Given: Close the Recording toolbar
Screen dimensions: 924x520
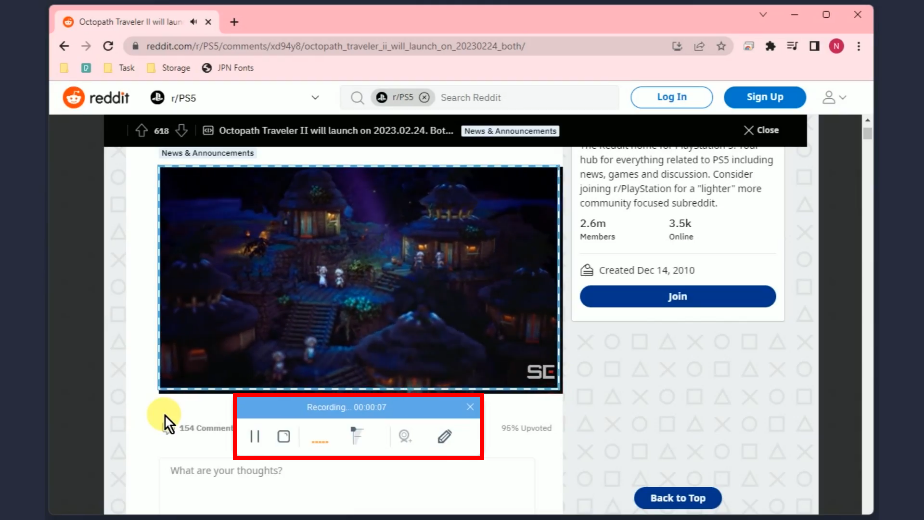Looking at the screenshot, I should click(470, 407).
